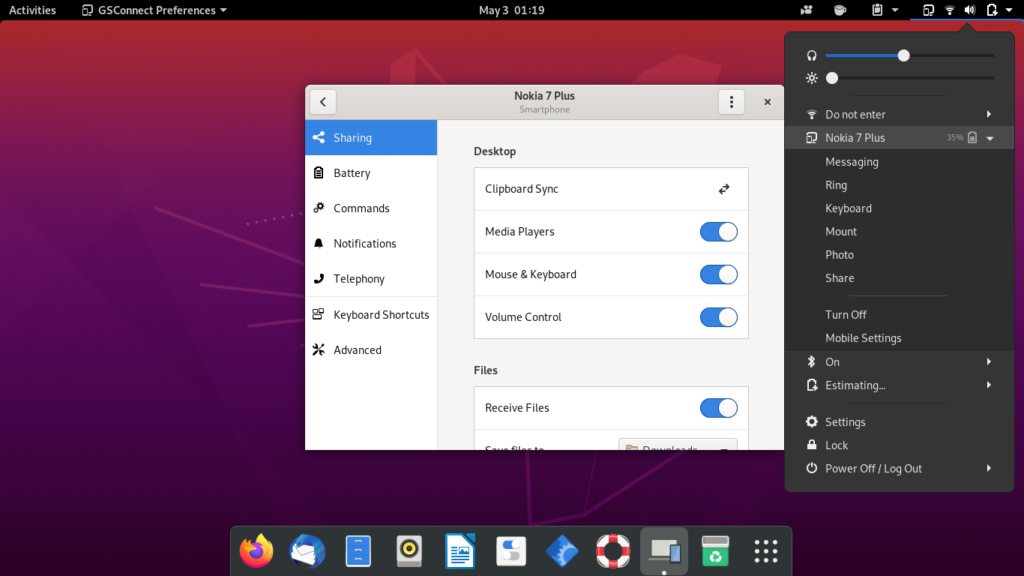Launch Firefox from the dock

point(256,551)
